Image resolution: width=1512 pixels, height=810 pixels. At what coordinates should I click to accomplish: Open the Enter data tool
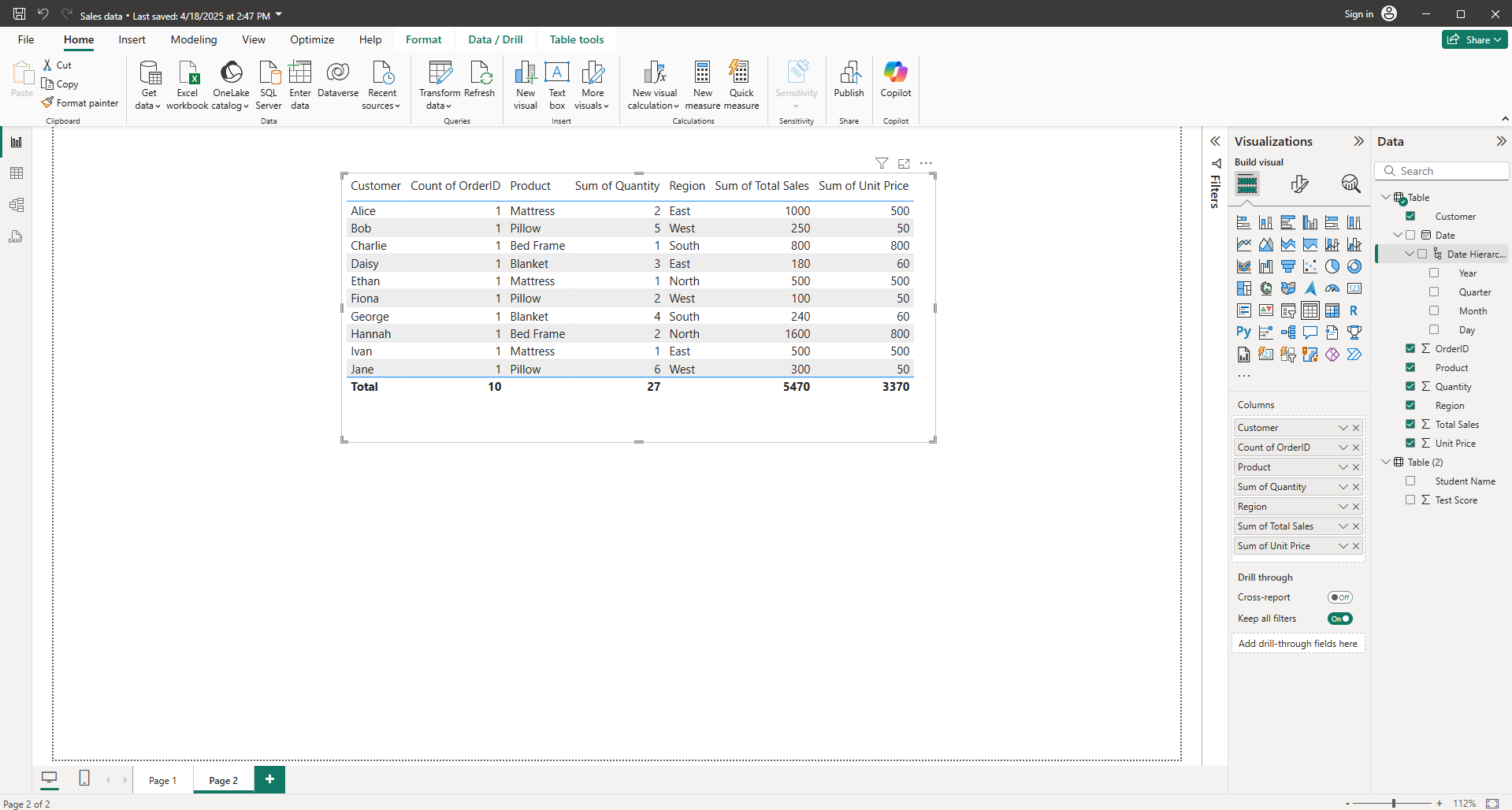pyautogui.click(x=300, y=85)
